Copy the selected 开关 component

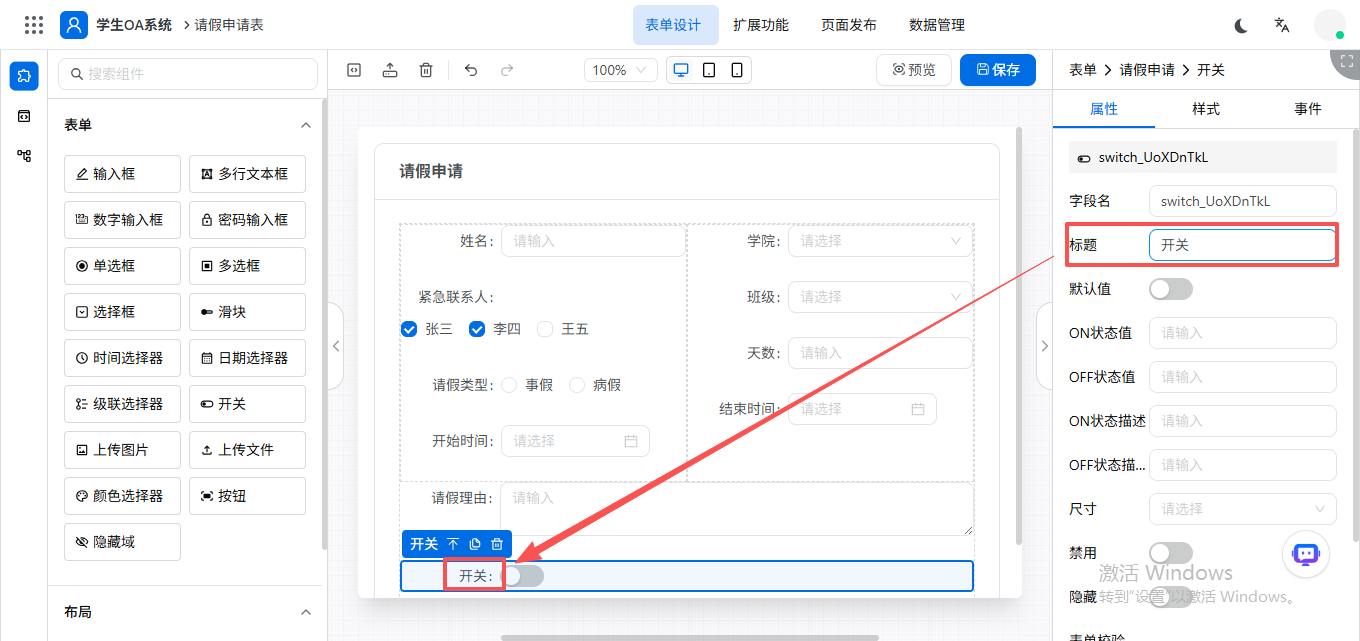coord(475,544)
